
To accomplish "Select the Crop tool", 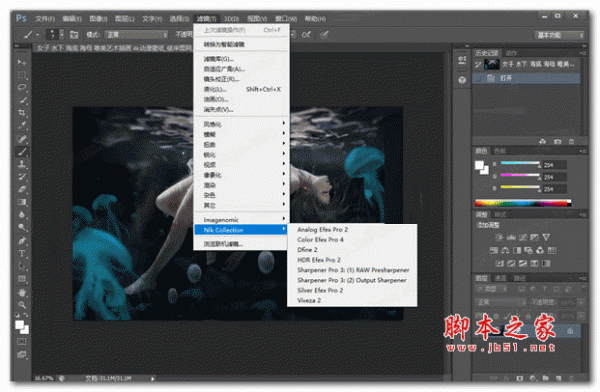I will pos(22,113).
